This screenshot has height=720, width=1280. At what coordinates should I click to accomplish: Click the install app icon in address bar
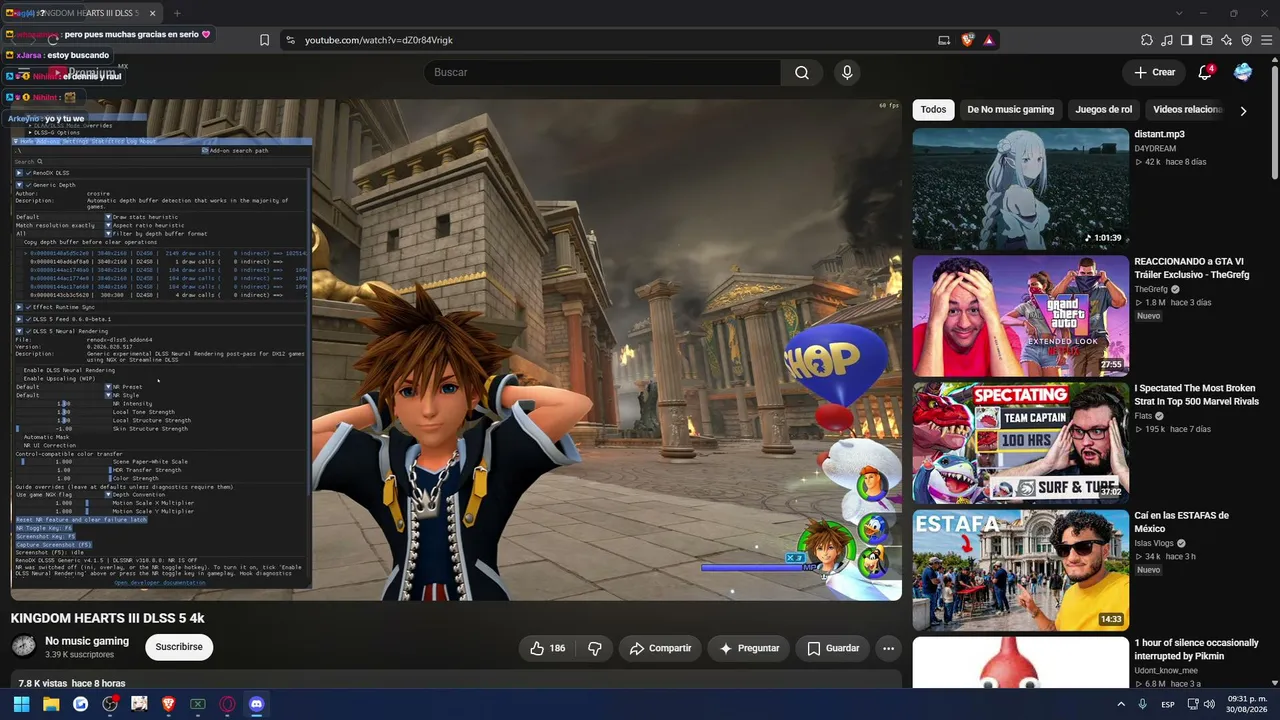click(944, 40)
